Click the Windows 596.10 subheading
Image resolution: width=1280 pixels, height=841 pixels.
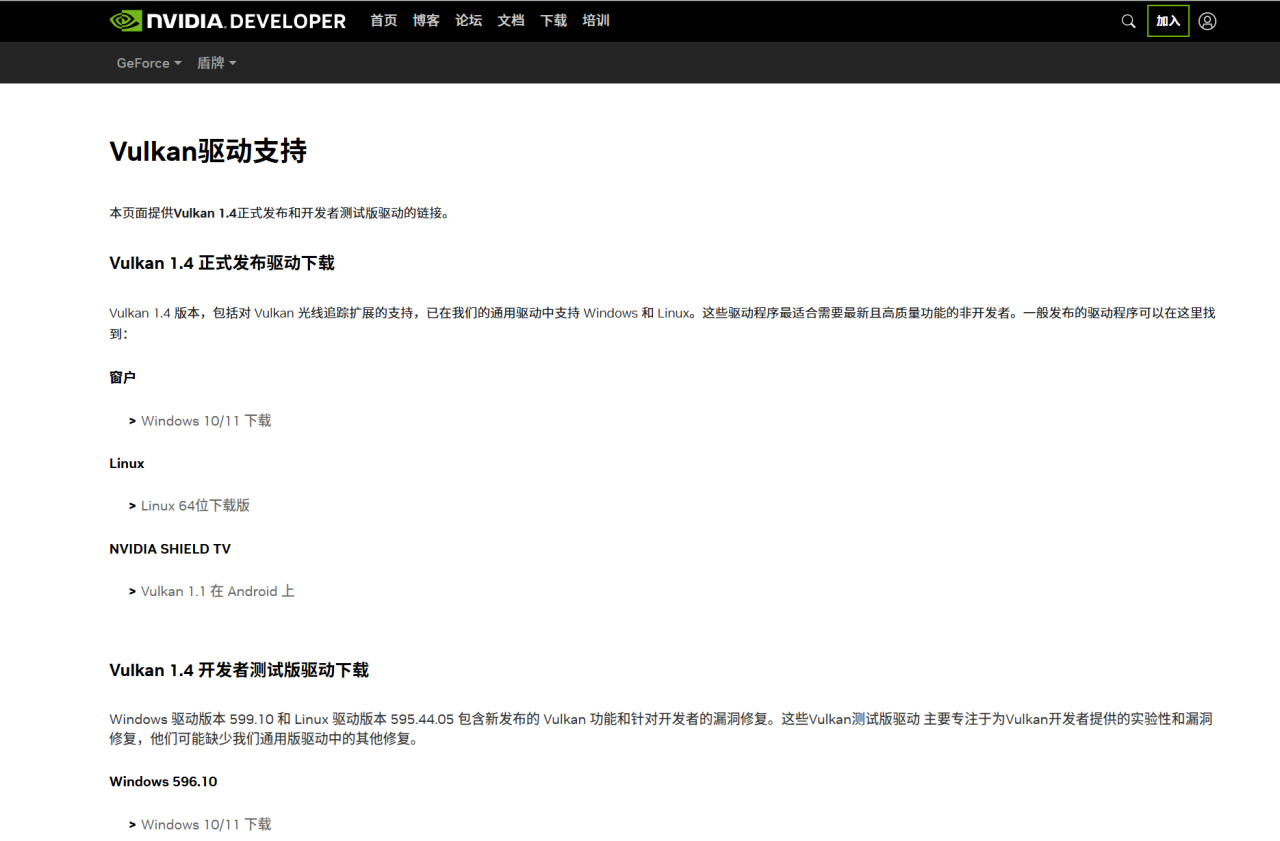(163, 781)
